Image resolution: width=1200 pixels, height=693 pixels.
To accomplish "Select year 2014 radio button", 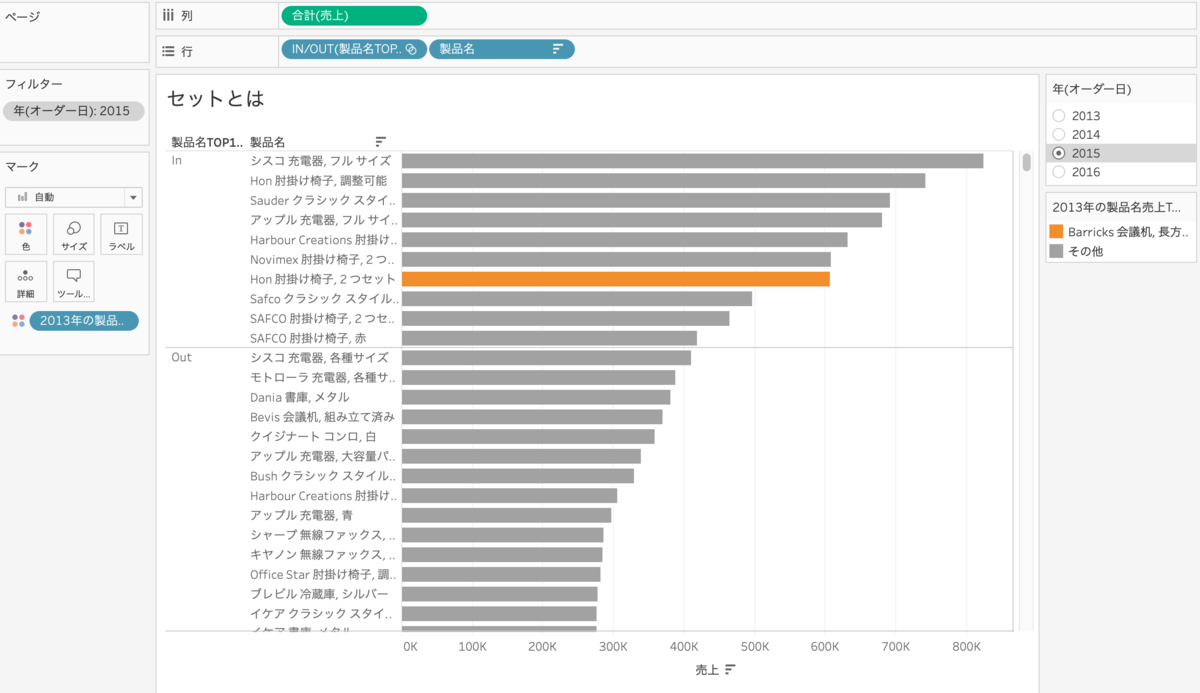I will coord(1059,134).
